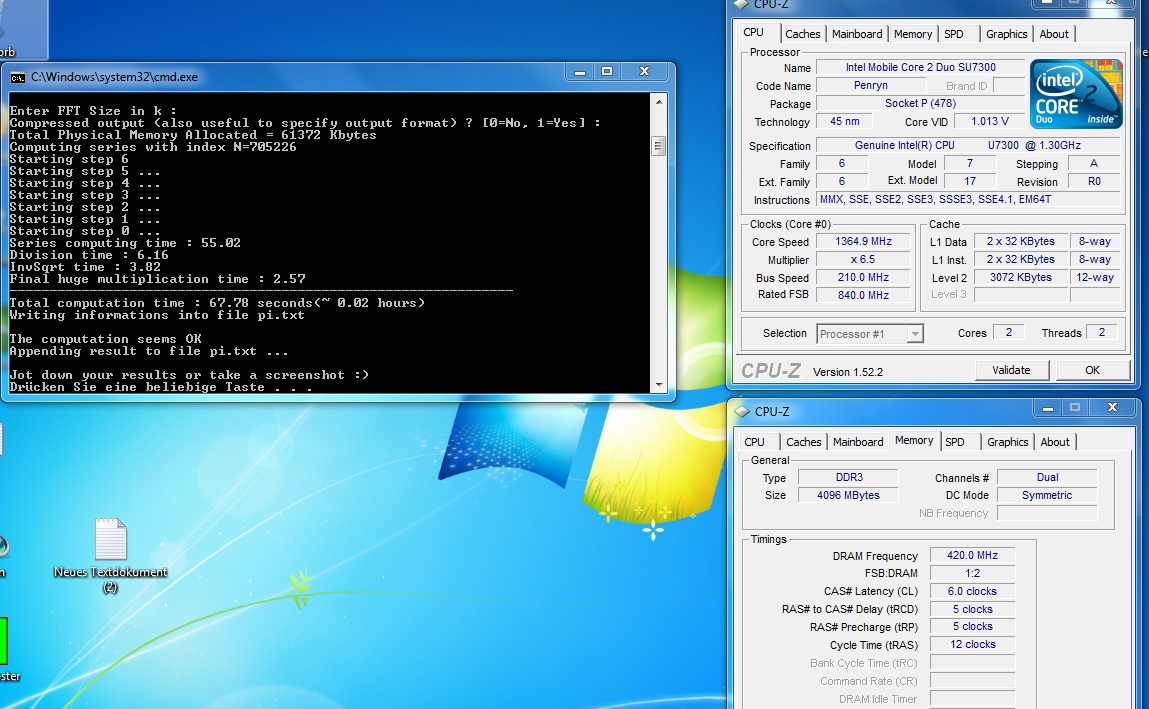This screenshot has width=1149, height=709.
Task: Minimize the cmd.exe window
Action: coord(580,72)
